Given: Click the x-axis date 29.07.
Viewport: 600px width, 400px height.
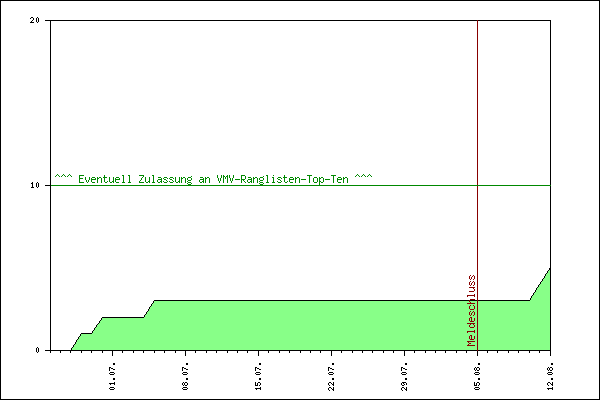Looking at the screenshot, I should [404, 376].
